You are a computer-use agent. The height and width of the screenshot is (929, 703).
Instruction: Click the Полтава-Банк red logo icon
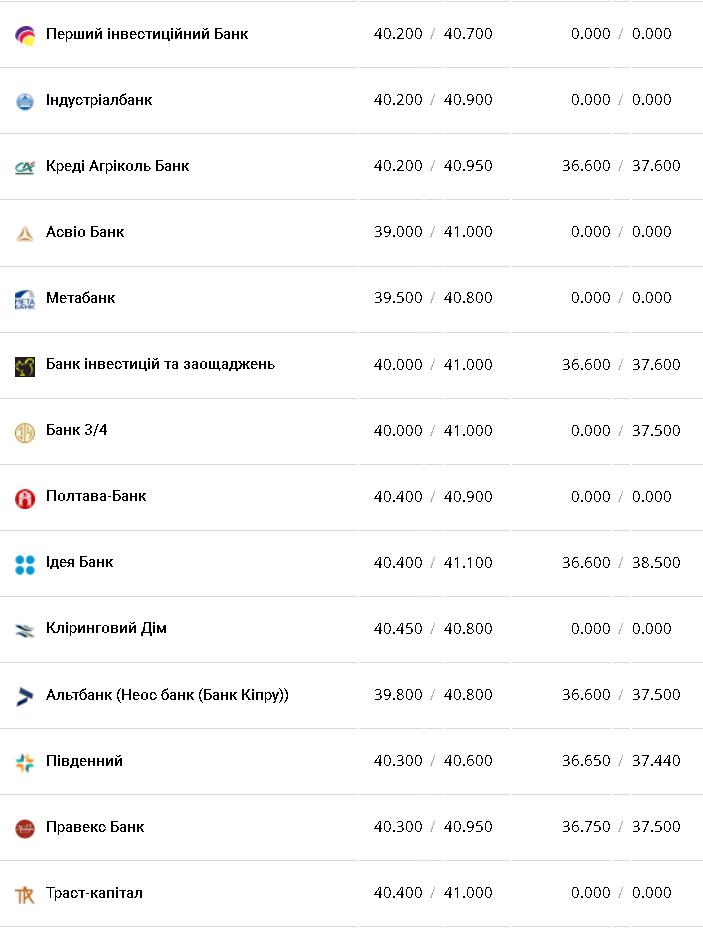(x=25, y=498)
